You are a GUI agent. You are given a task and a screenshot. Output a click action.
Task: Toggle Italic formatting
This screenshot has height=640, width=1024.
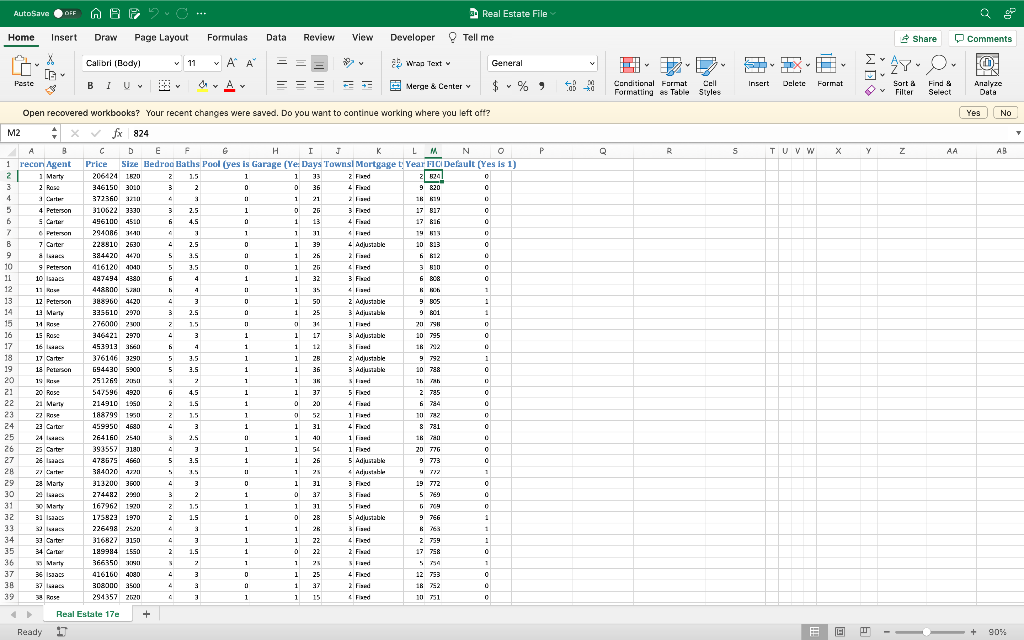click(108, 86)
